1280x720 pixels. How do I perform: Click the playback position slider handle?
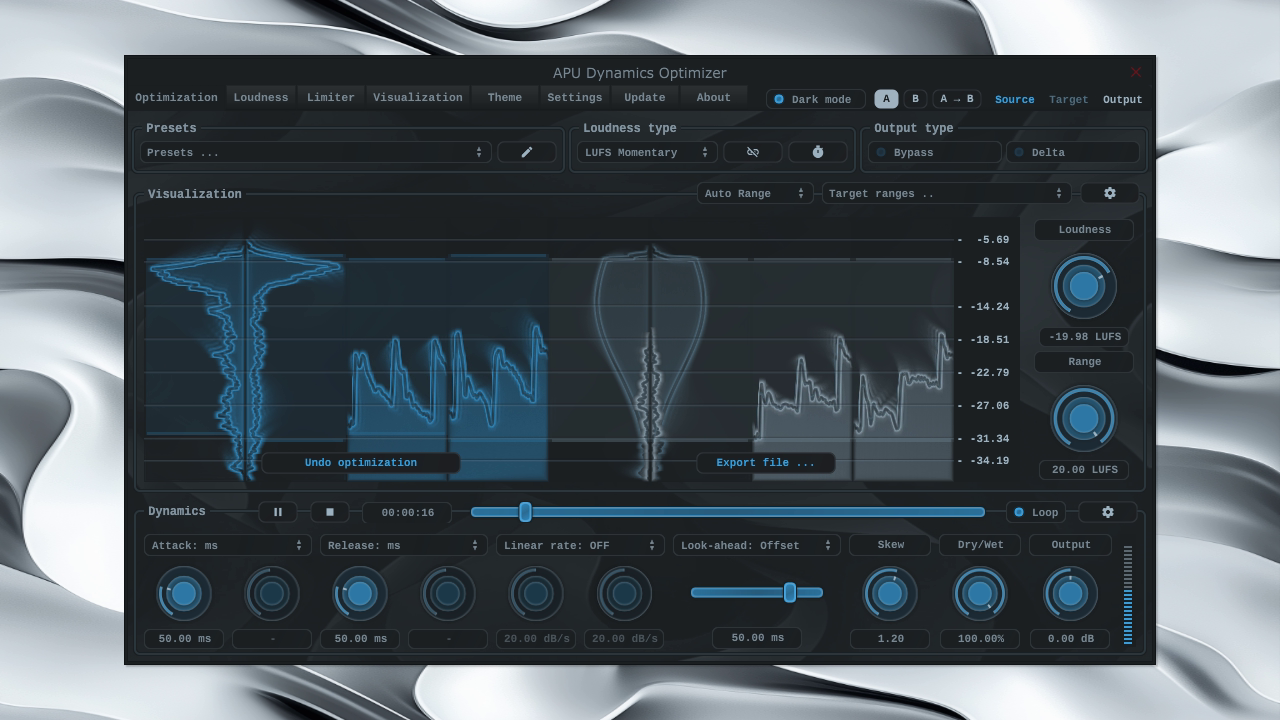point(525,512)
